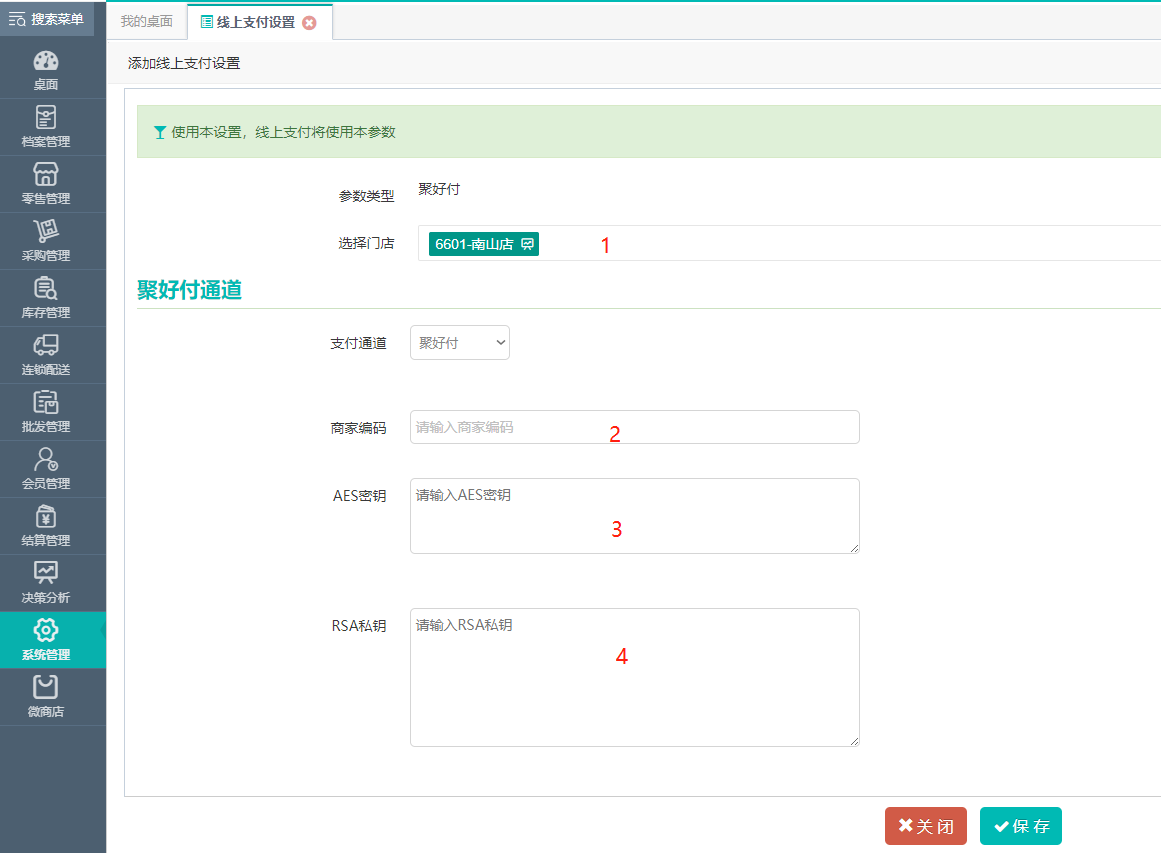Viewport: 1161px width, 853px height.
Task: Open 结算管理 money bag icon
Action: pyautogui.click(x=46, y=516)
